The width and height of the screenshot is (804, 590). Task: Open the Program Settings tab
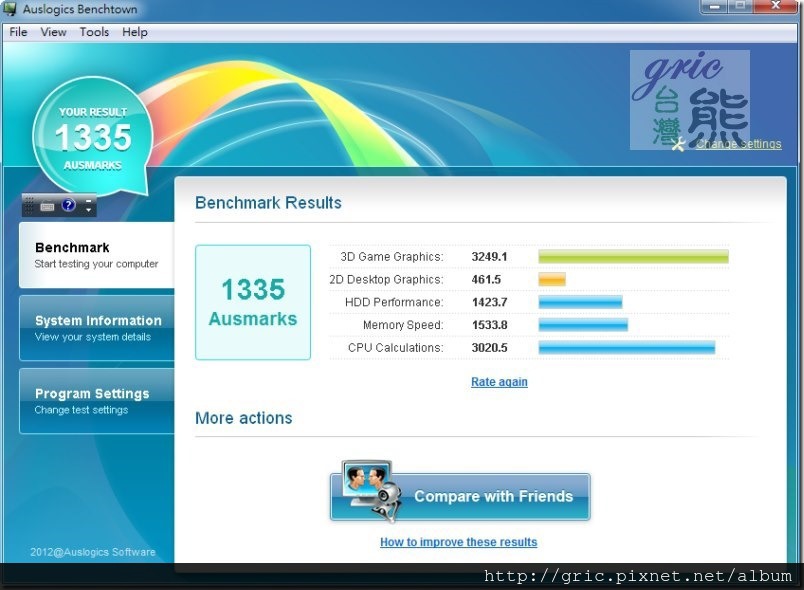coord(97,401)
